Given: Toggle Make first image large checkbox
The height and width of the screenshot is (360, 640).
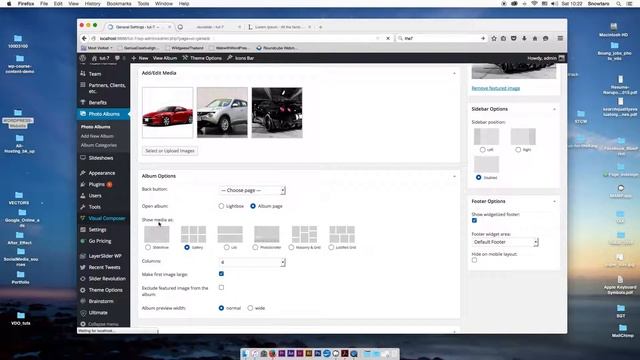Looking at the screenshot, I should tap(221, 274).
